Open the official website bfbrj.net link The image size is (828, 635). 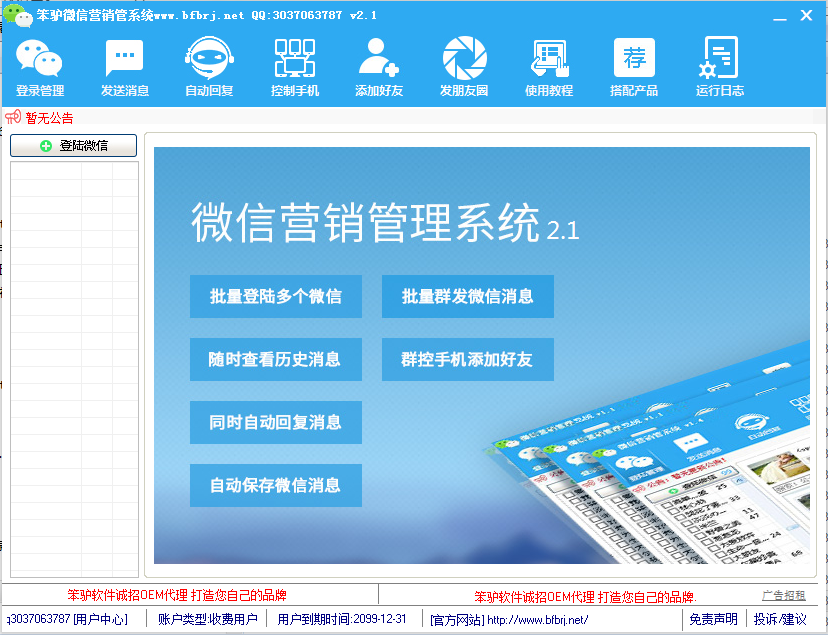[x=509, y=620]
